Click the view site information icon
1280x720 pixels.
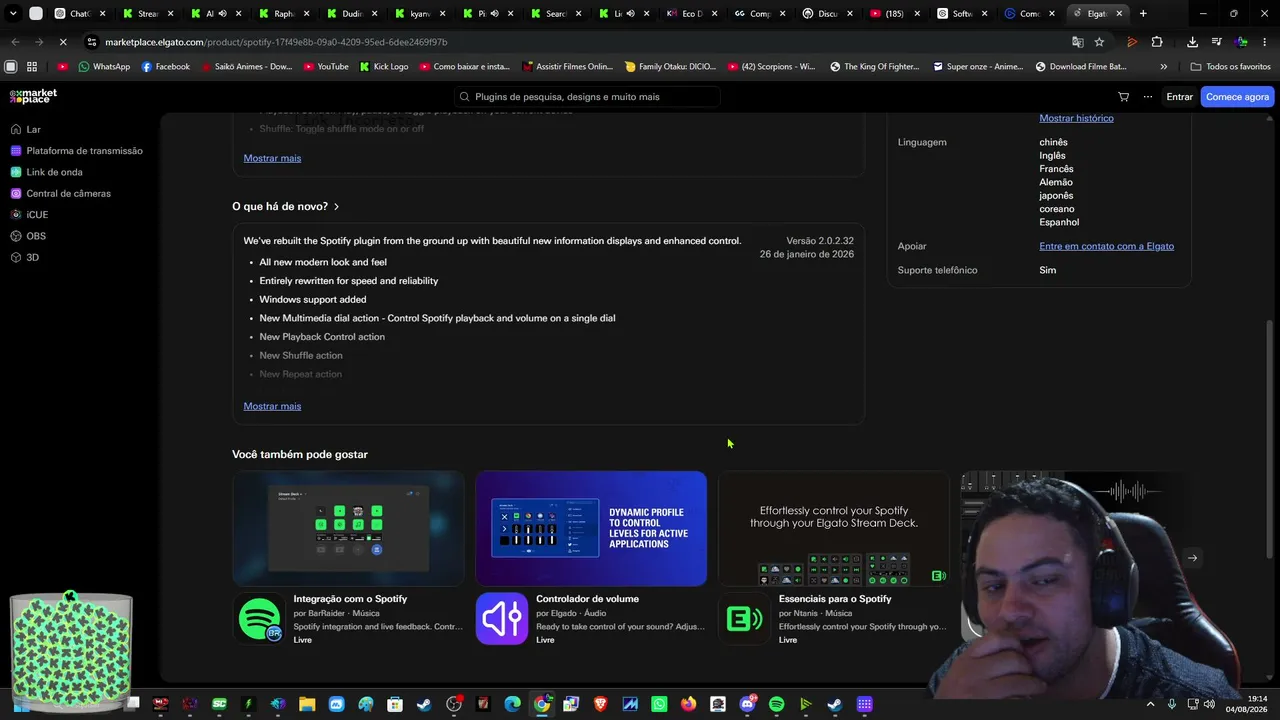tap(92, 42)
